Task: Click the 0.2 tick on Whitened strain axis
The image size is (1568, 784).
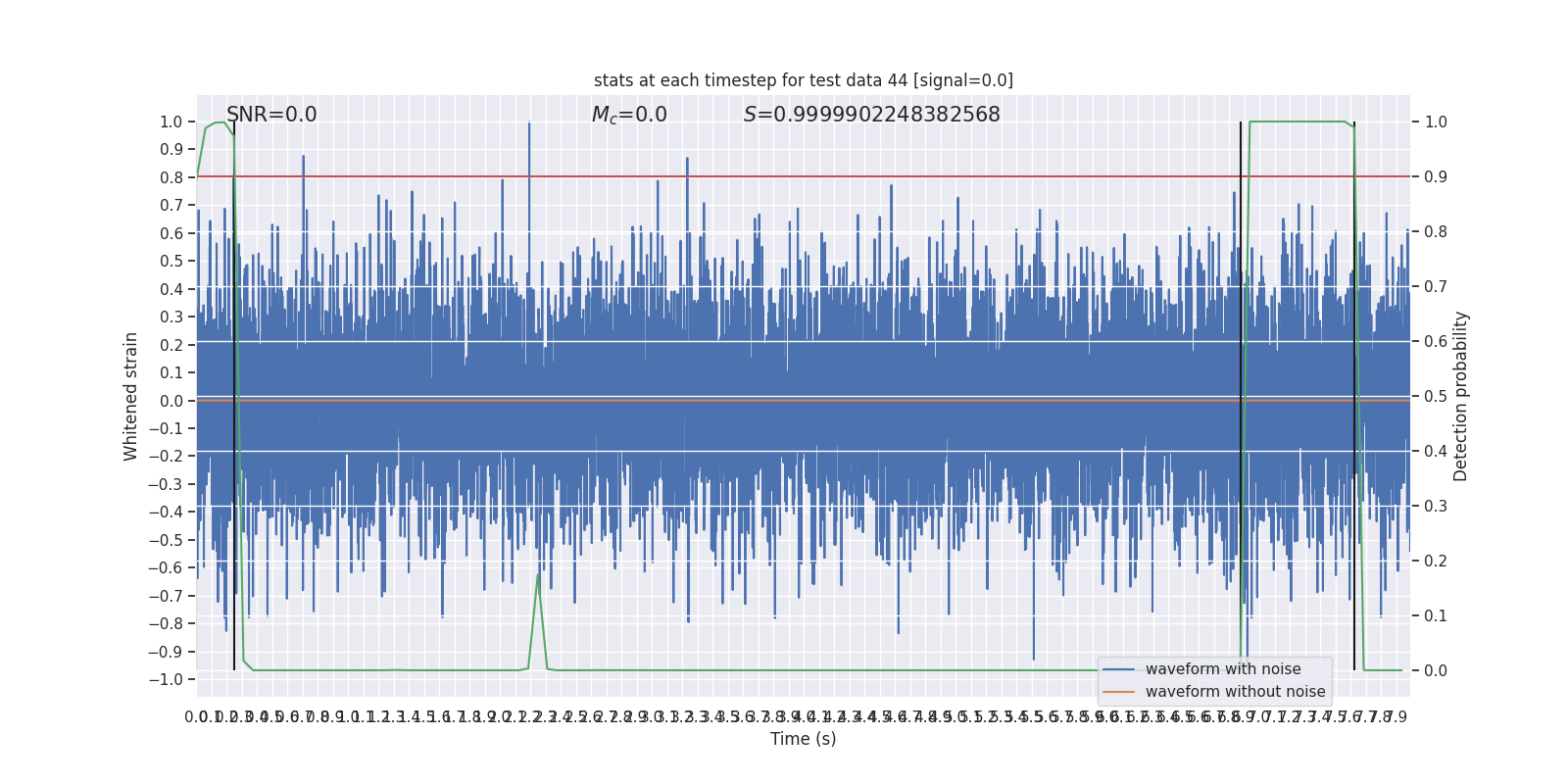Action: pos(171,345)
